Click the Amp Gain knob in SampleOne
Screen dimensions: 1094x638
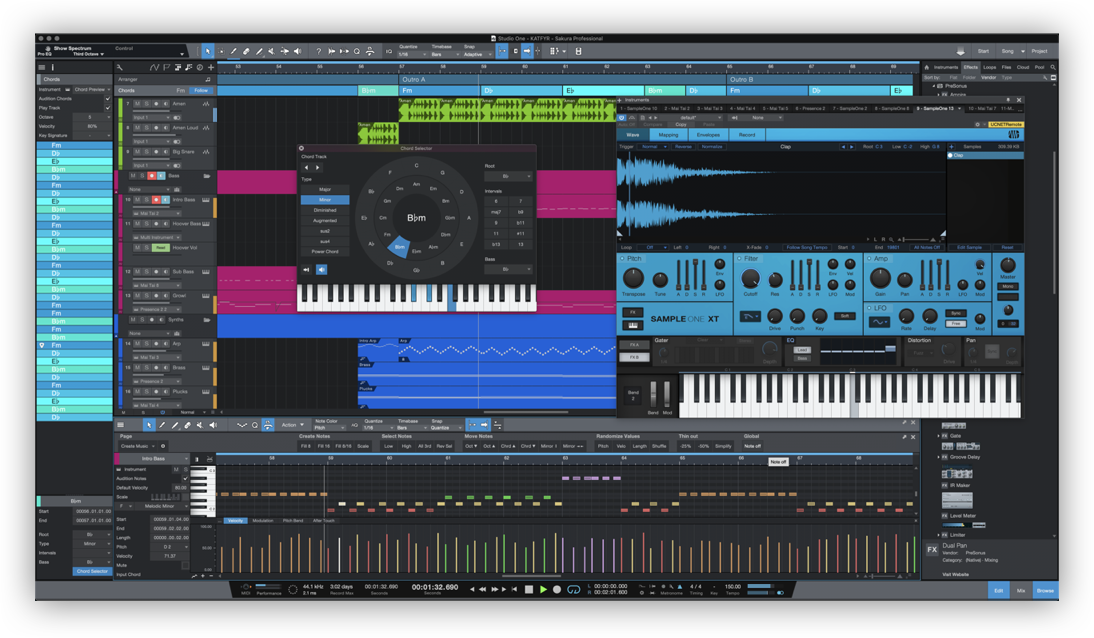[881, 279]
